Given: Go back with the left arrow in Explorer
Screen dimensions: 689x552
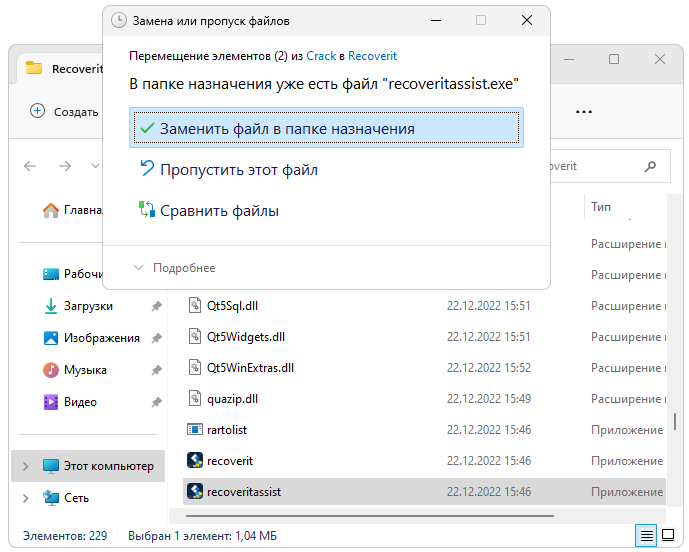Looking at the screenshot, I should pyautogui.click(x=30, y=166).
